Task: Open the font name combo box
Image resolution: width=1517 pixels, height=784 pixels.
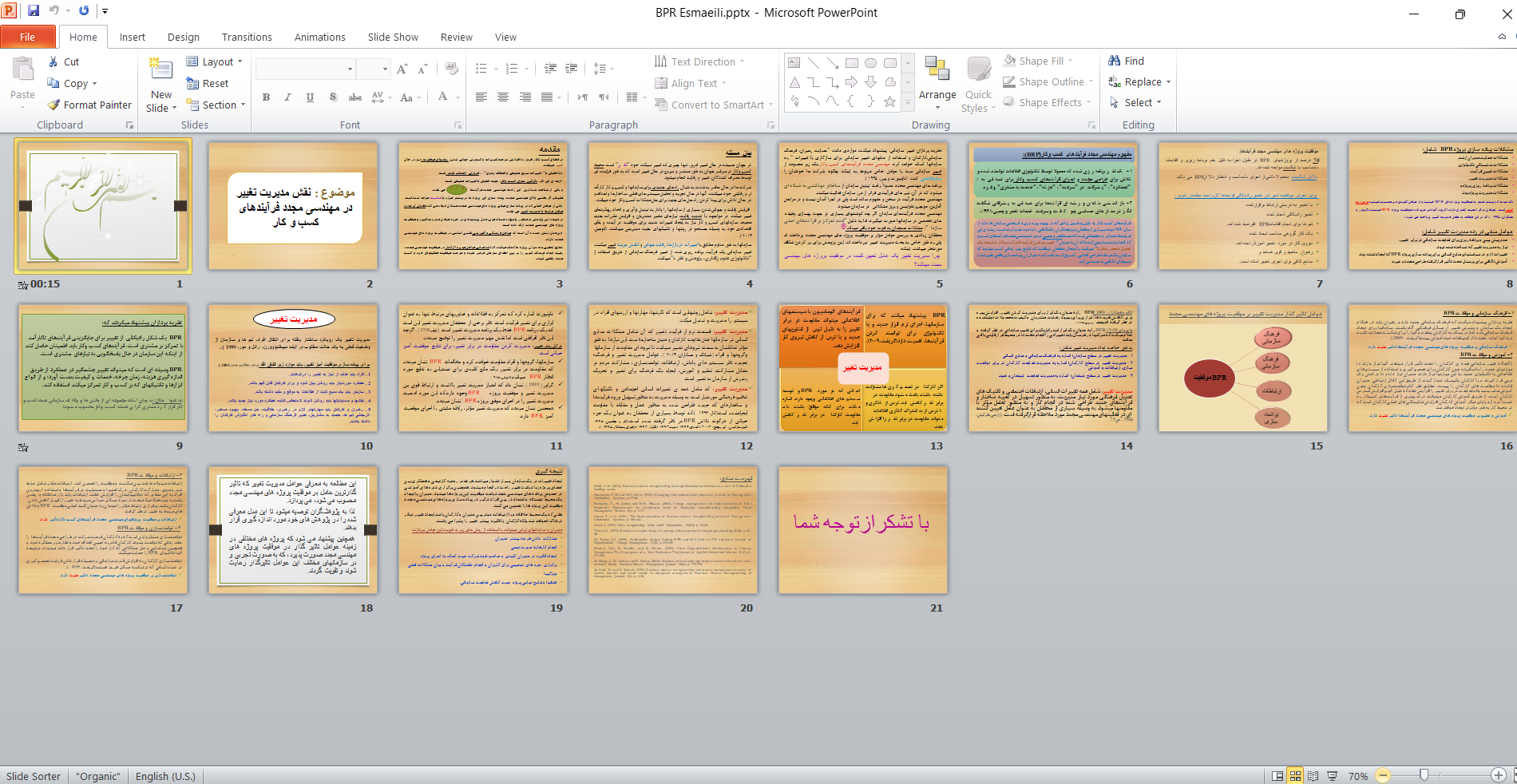Action: click(x=306, y=69)
